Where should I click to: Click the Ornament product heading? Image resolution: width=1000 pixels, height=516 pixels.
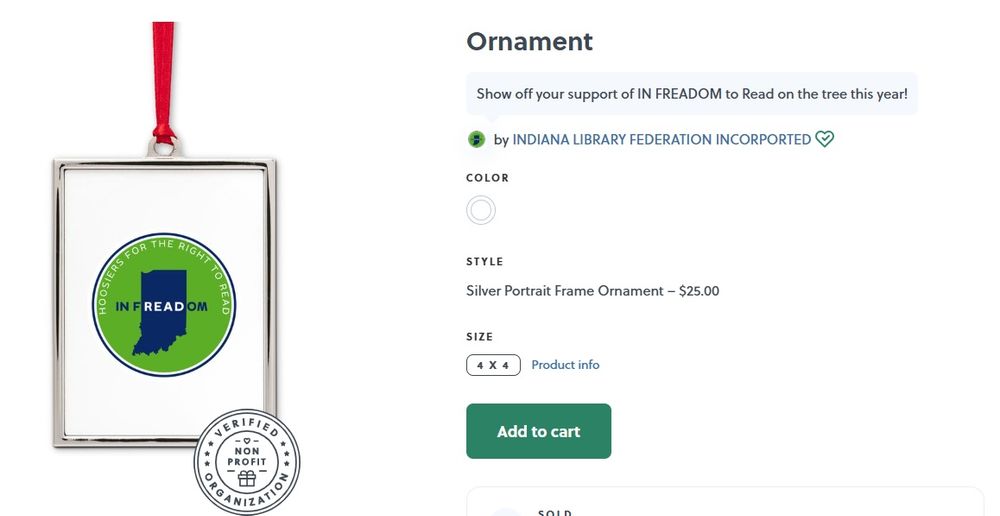529,41
